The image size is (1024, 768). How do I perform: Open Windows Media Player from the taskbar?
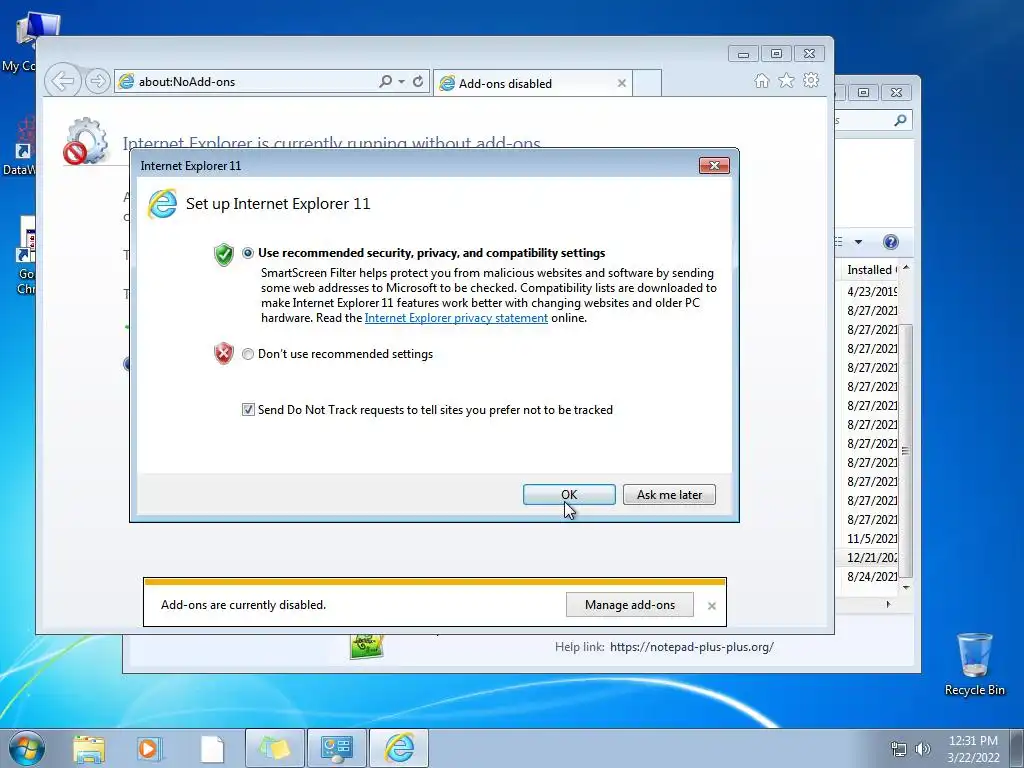[x=149, y=749]
